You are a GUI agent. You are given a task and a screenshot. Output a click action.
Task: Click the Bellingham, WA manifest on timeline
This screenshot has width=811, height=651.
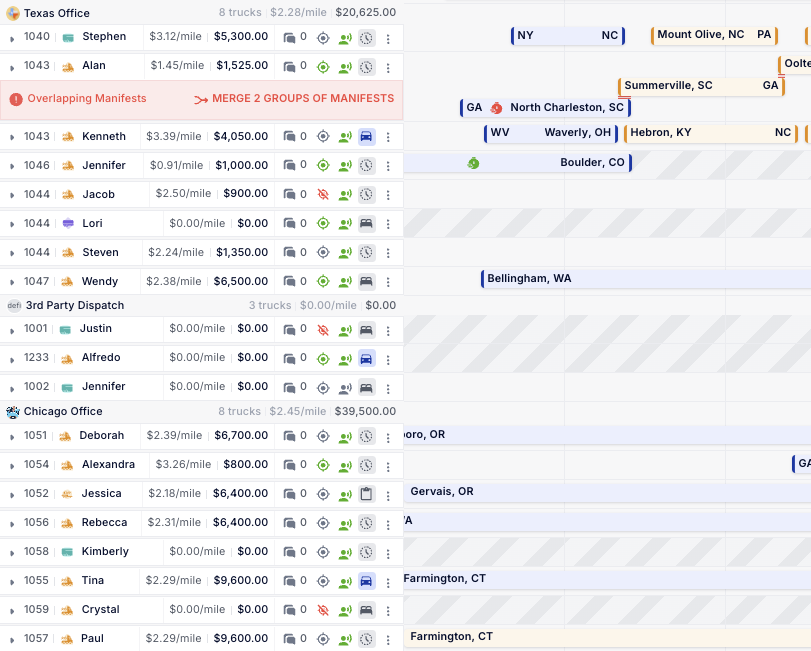[x=640, y=279]
